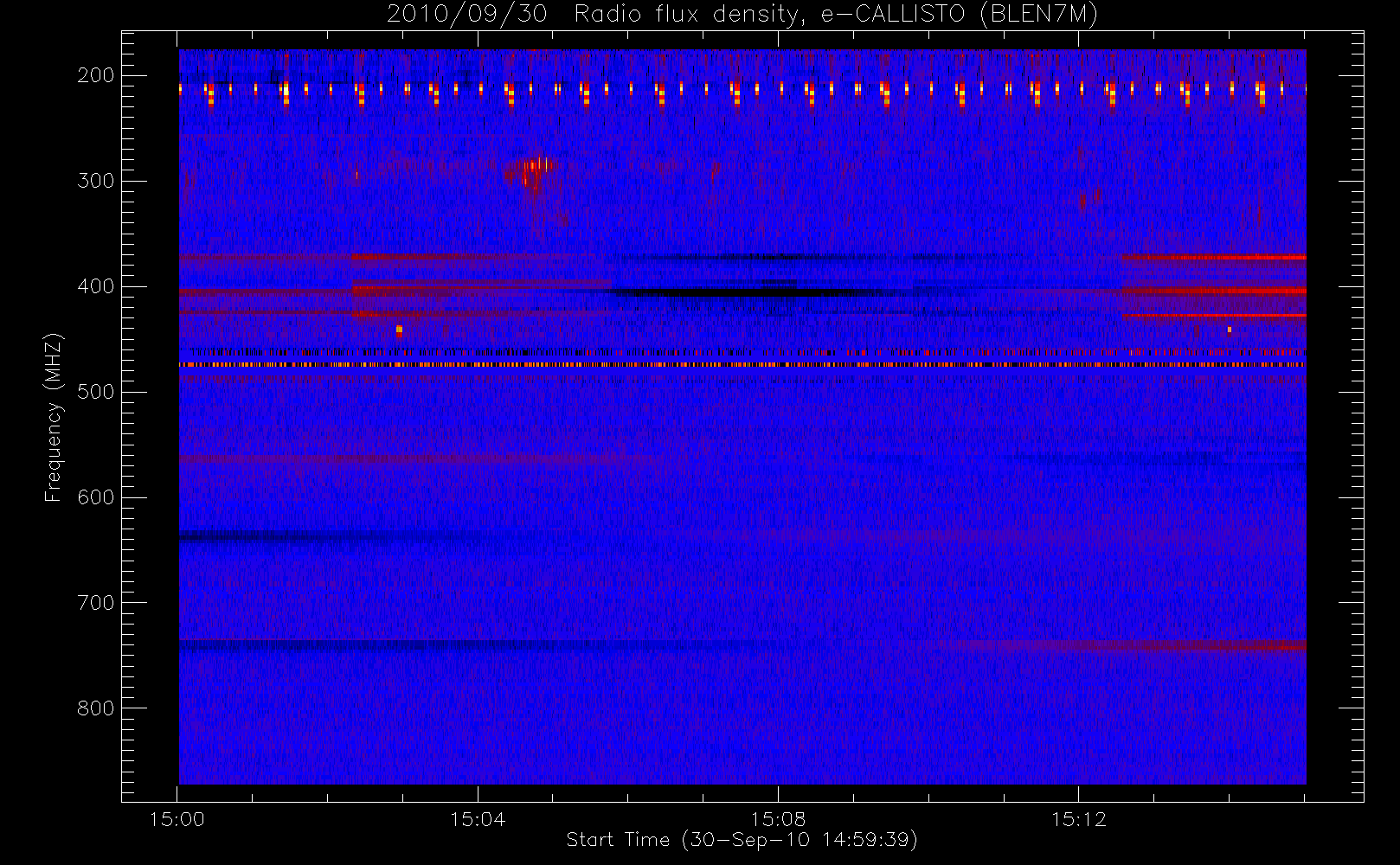This screenshot has width=1400, height=865.
Task: Select the 300 frequency axis label
Action: (x=96, y=181)
